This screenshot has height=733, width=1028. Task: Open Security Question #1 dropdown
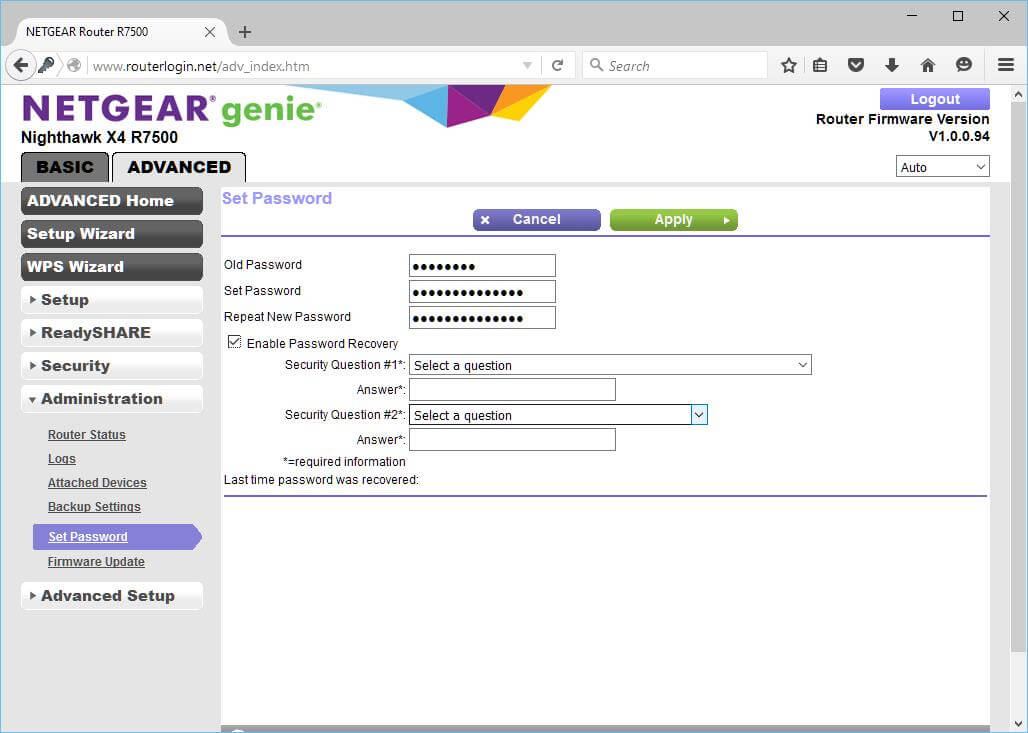pyautogui.click(x=610, y=365)
